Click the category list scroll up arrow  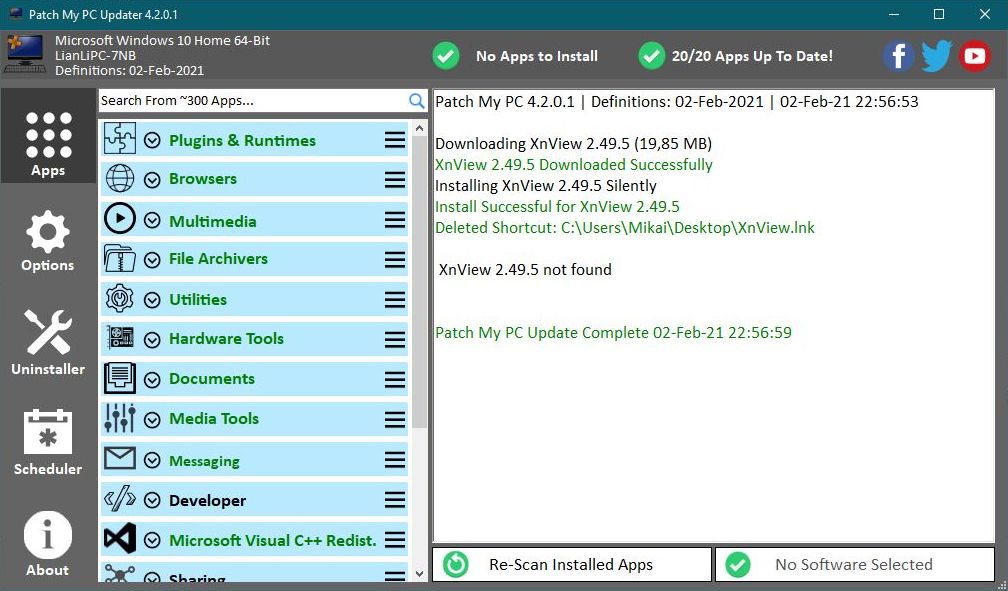pyautogui.click(x=420, y=128)
